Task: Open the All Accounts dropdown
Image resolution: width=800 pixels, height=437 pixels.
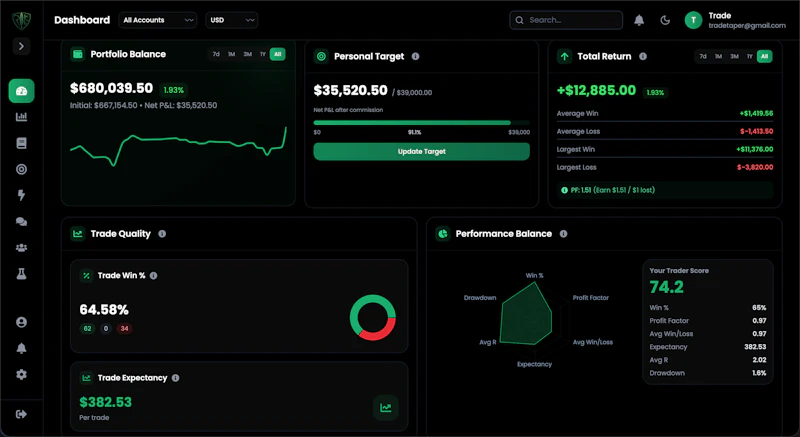Action: click(x=158, y=20)
